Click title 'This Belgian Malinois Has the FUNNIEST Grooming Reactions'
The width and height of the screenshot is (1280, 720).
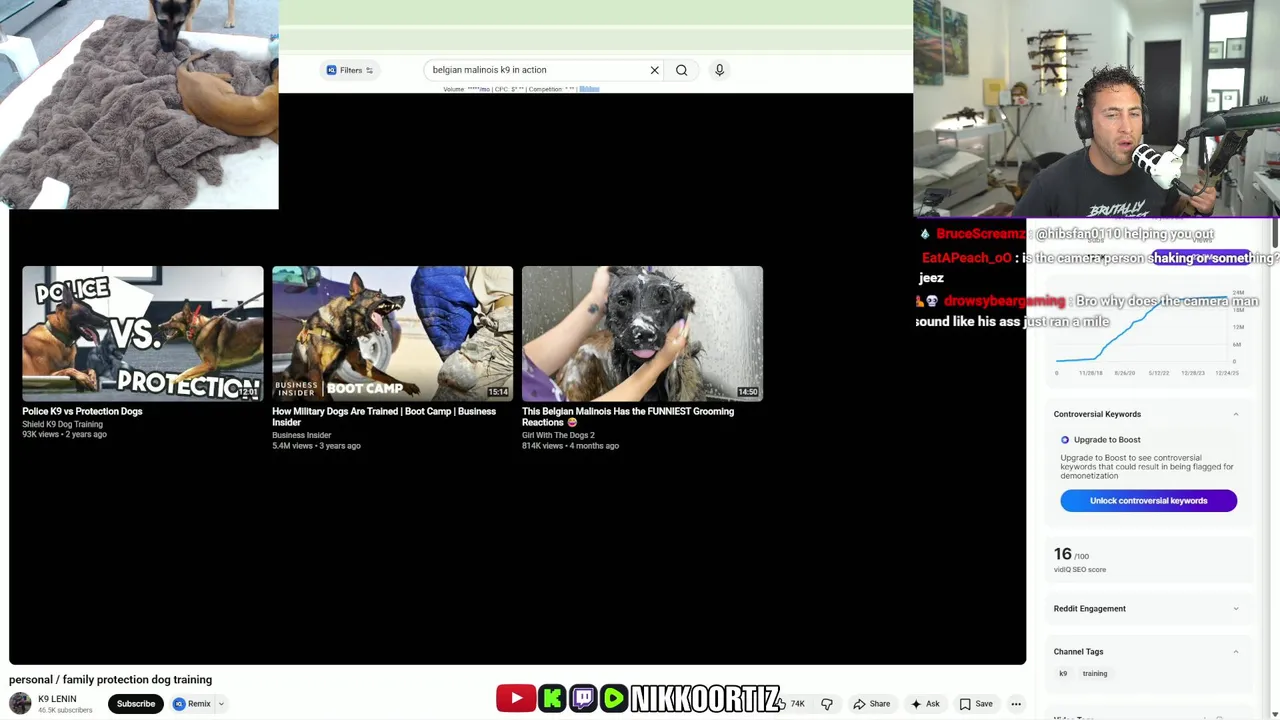coord(628,417)
